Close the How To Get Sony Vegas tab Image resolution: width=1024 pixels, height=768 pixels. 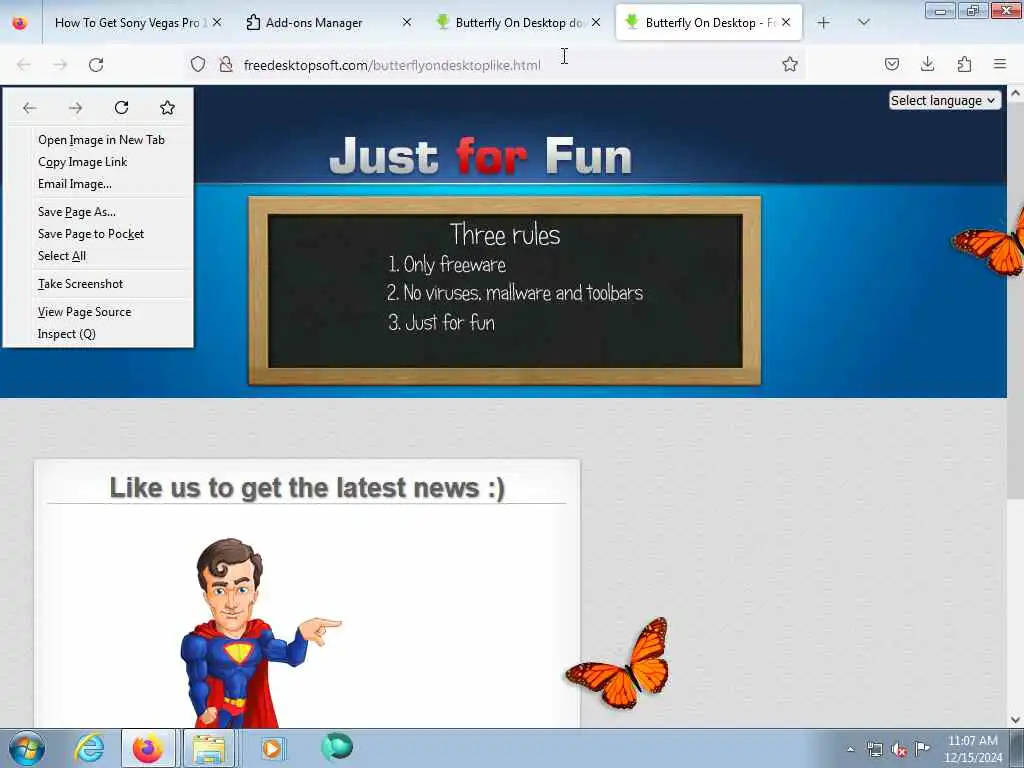pyautogui.click(x=217, y=23)
